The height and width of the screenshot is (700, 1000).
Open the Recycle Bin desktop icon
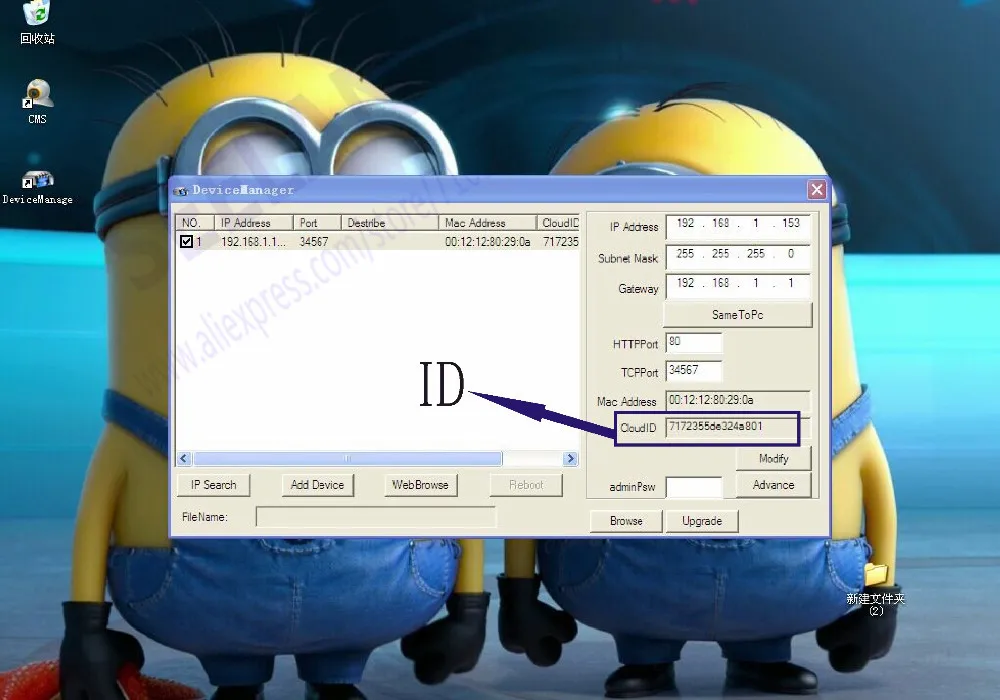coord(37,22)
